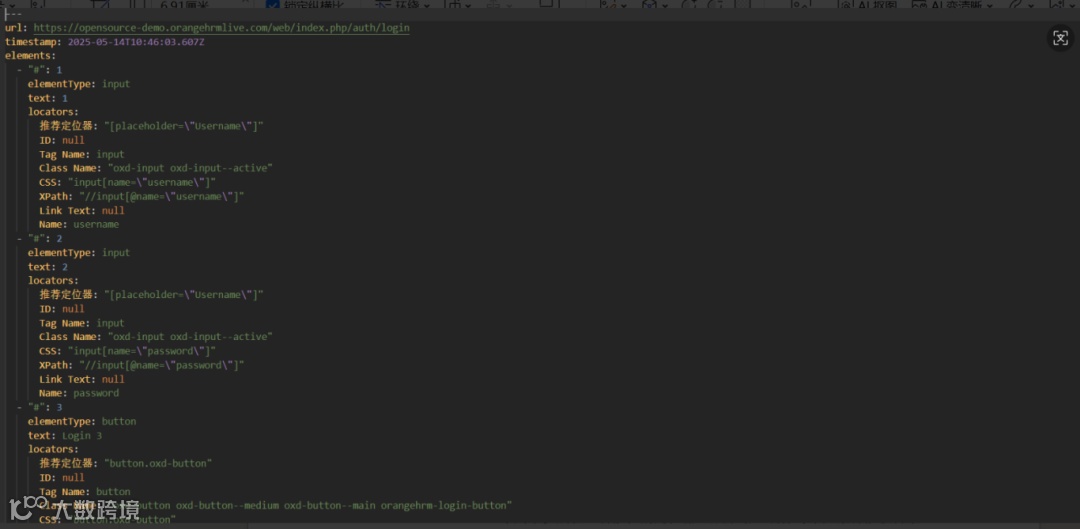Image resolution: width=1080 pixels, height=529 pixels.
Task: Select CSS value input[name="username"]
Action: coord(142,183)
